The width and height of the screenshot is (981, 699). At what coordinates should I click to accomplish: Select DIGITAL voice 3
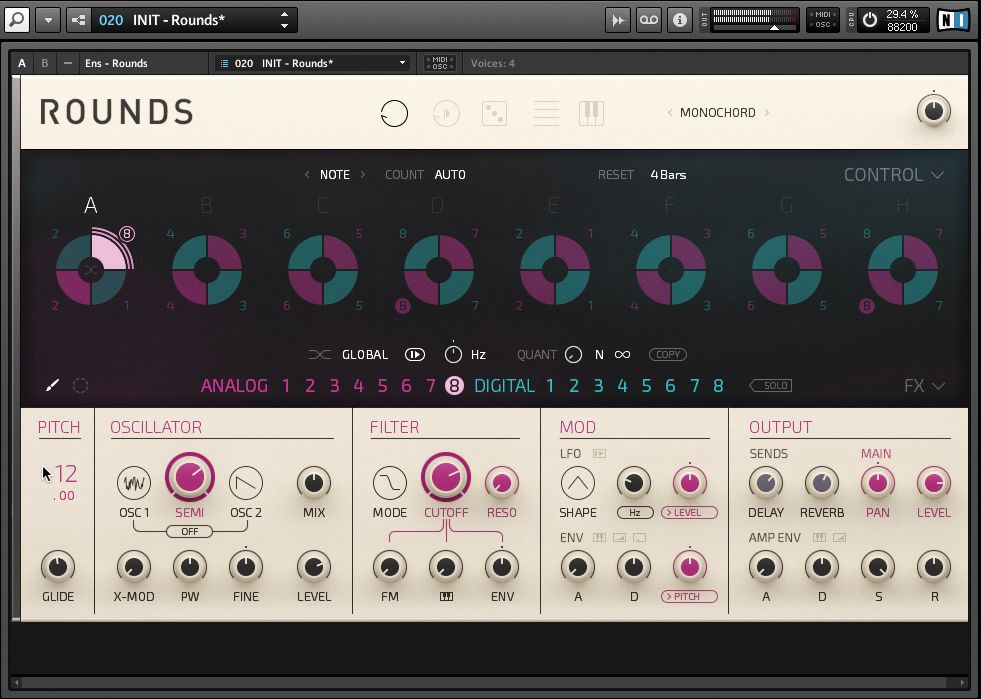coord(598,385)
